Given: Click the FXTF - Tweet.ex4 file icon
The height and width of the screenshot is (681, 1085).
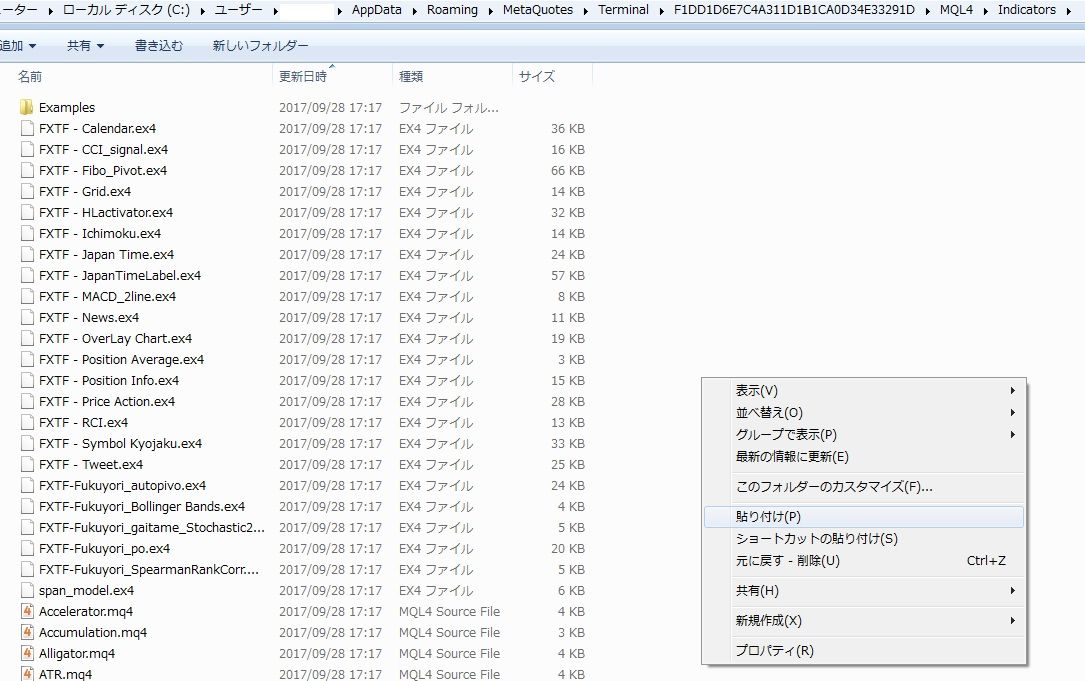Looking at the screenshot, I should 27,464.
